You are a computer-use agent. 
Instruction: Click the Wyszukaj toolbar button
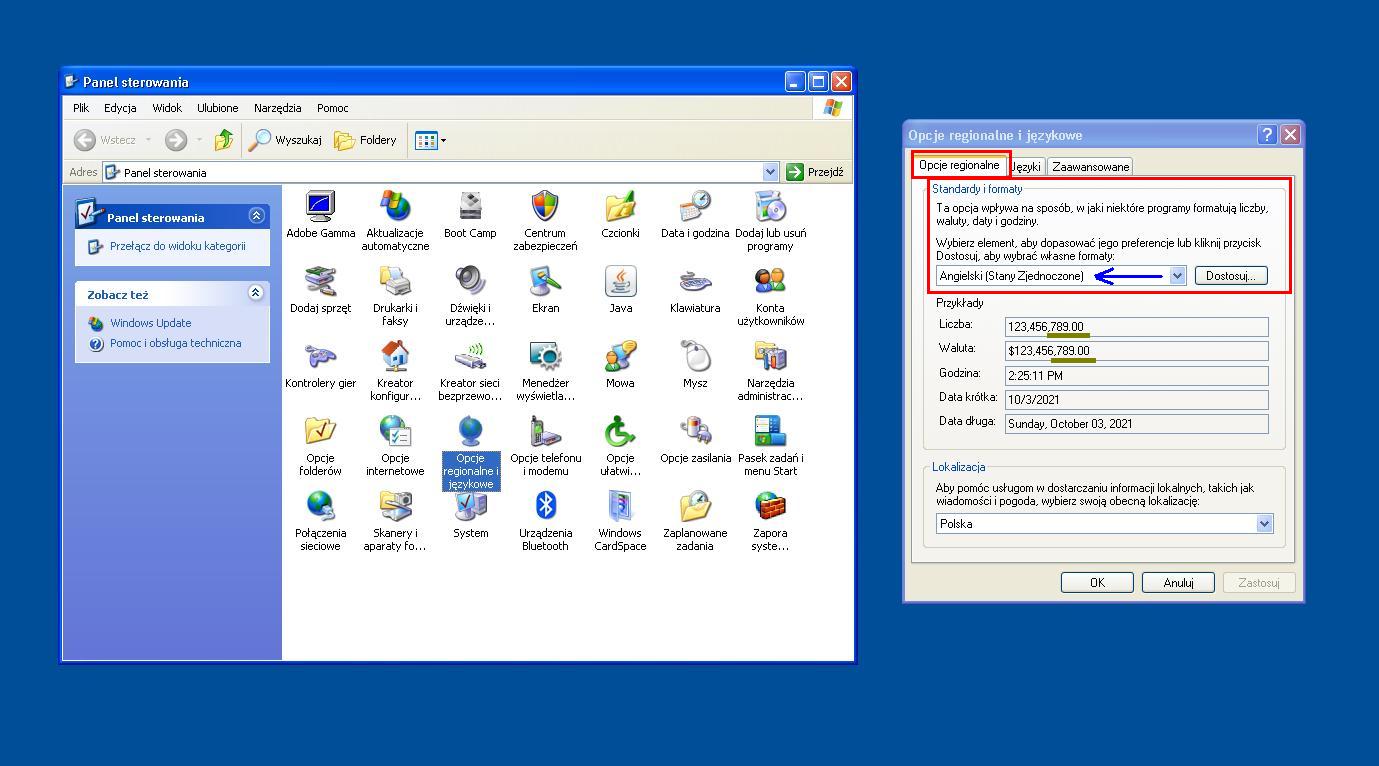[x=285, y=140]
